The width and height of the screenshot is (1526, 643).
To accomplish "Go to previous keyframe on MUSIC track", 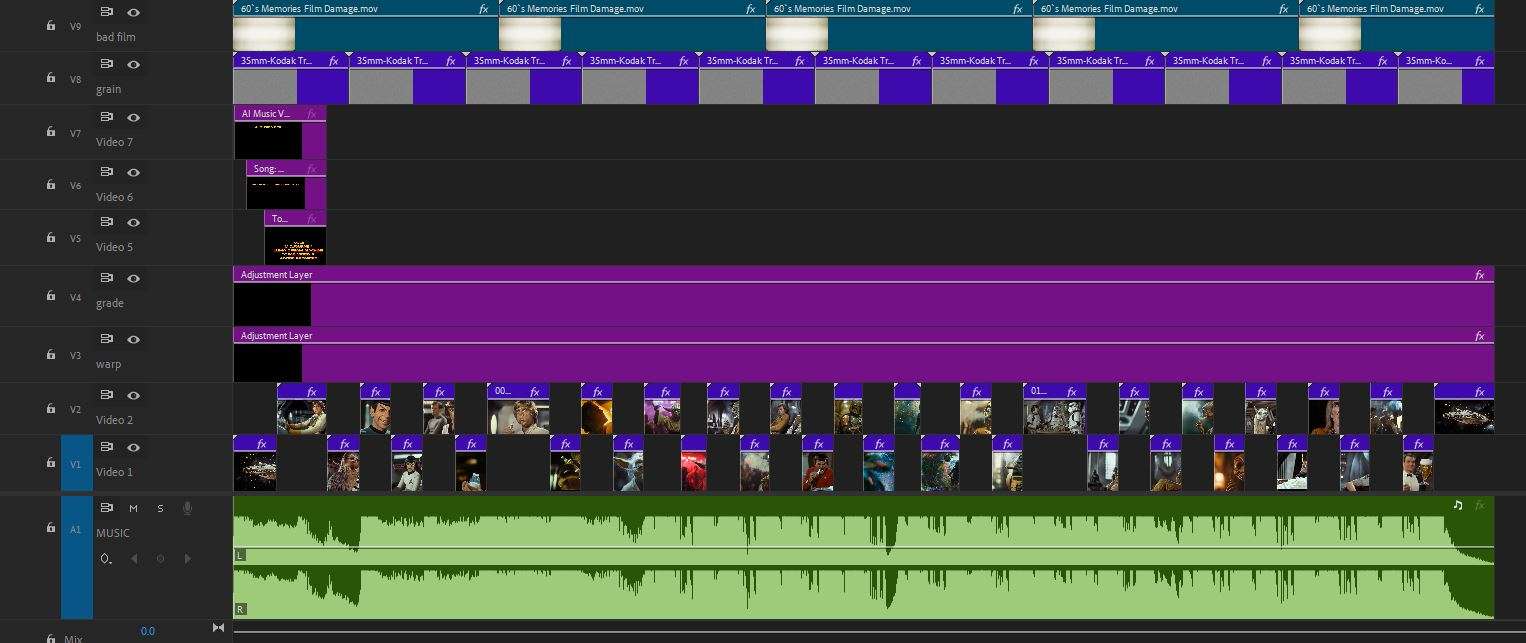I will click(x=134, y=559).
